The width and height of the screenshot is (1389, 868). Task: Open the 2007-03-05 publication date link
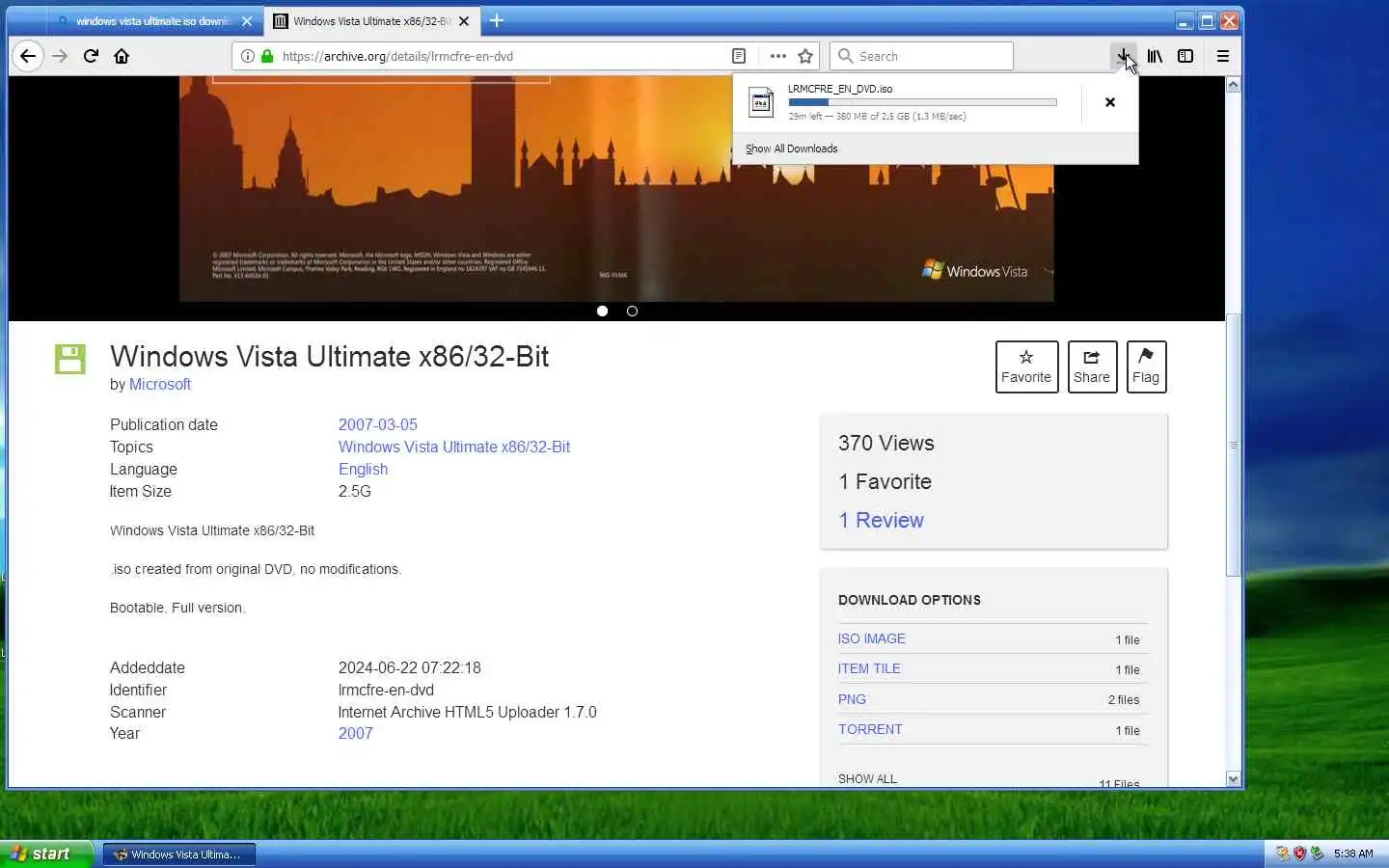[x=377, y=424]
